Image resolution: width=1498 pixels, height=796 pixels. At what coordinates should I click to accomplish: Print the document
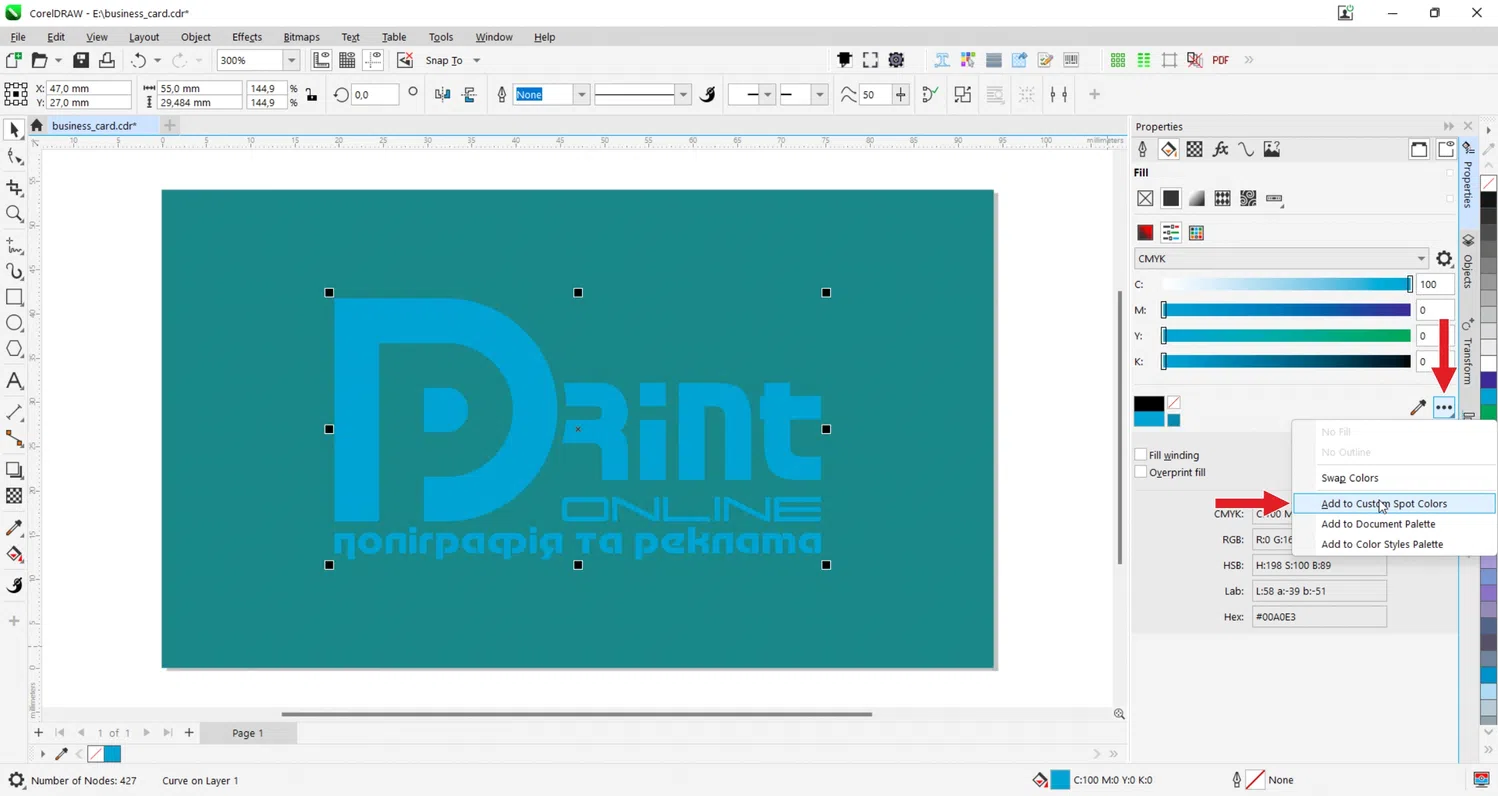coord(106,60)
